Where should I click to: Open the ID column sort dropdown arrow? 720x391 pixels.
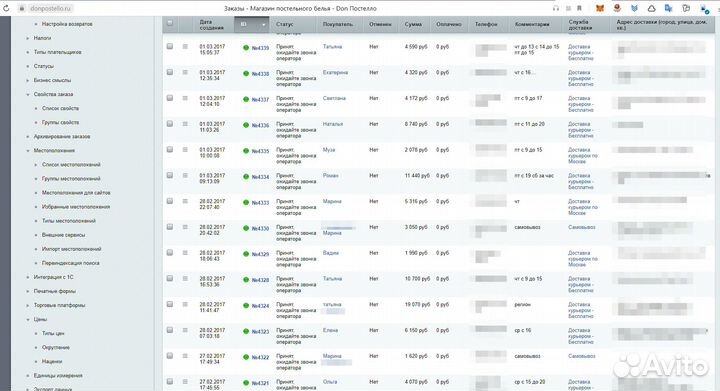pyautogui.click(x=264, y=24)
